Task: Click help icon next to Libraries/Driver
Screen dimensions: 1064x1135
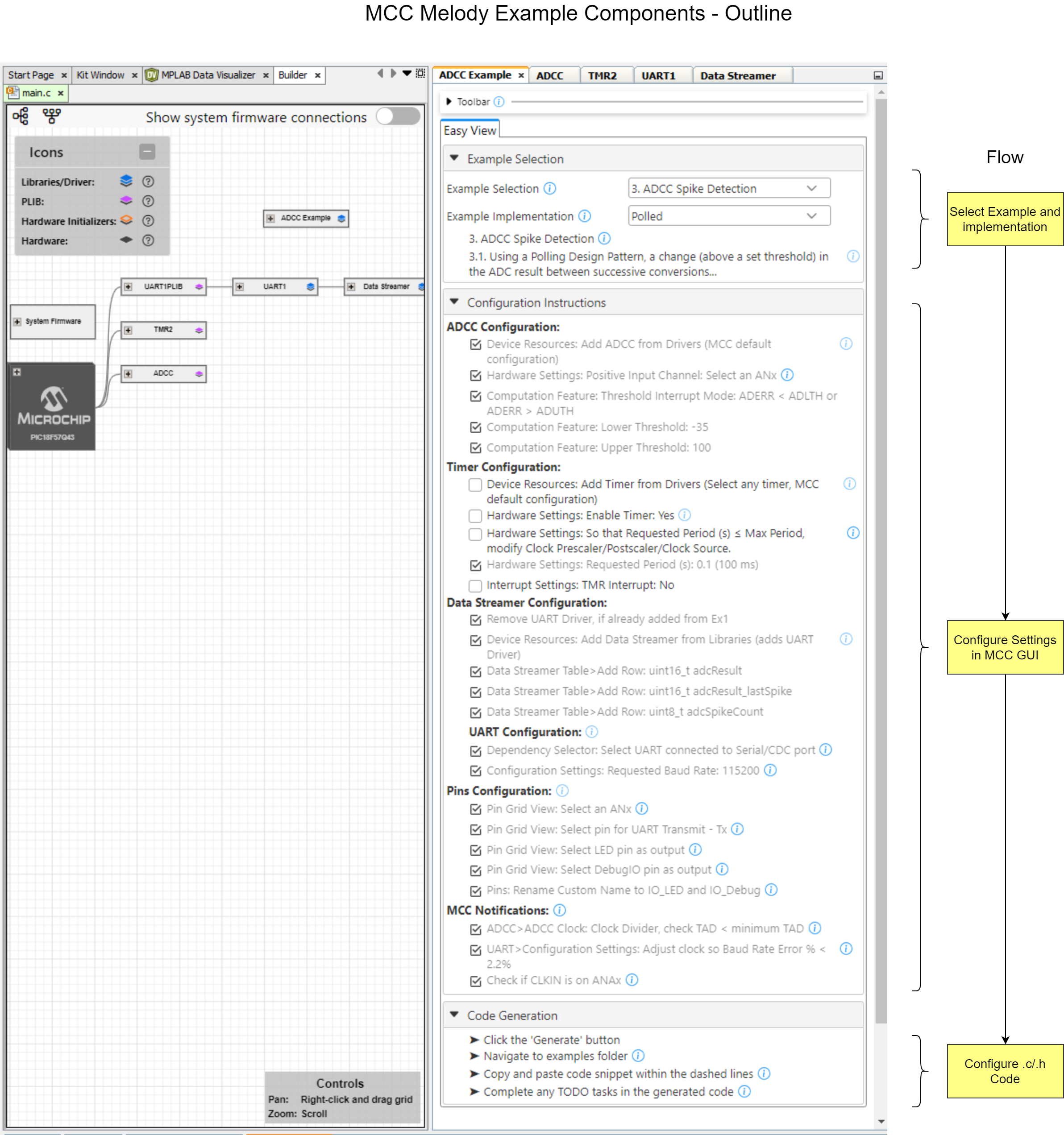Action: point(148,182)
